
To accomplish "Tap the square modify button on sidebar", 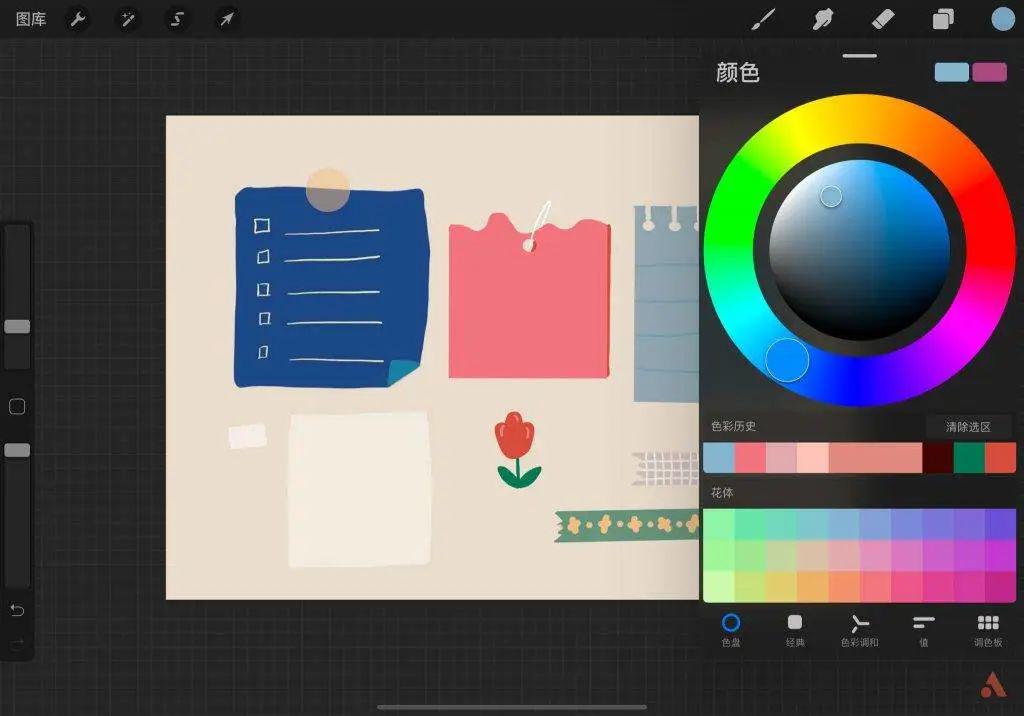I will pyautogui.click(x=17, y=406).
